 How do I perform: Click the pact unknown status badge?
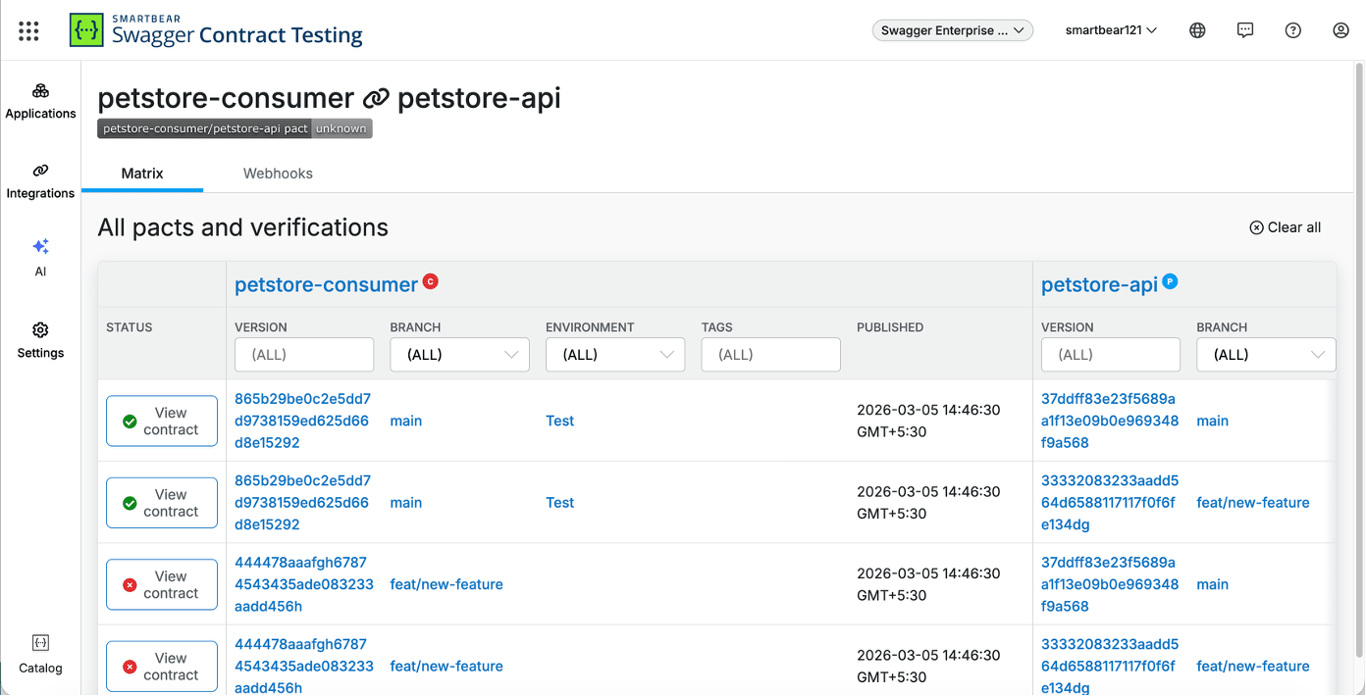pos(235,128)
